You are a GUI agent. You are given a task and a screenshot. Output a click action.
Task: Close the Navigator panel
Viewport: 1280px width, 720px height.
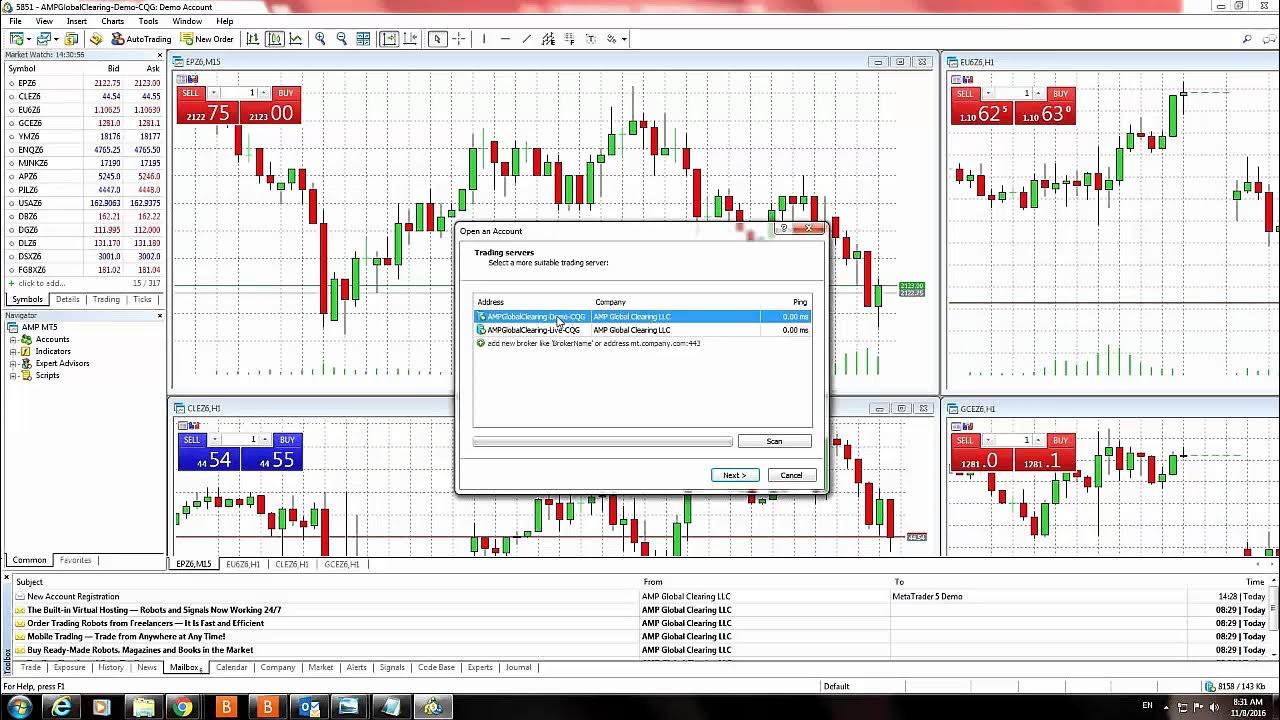159,315
